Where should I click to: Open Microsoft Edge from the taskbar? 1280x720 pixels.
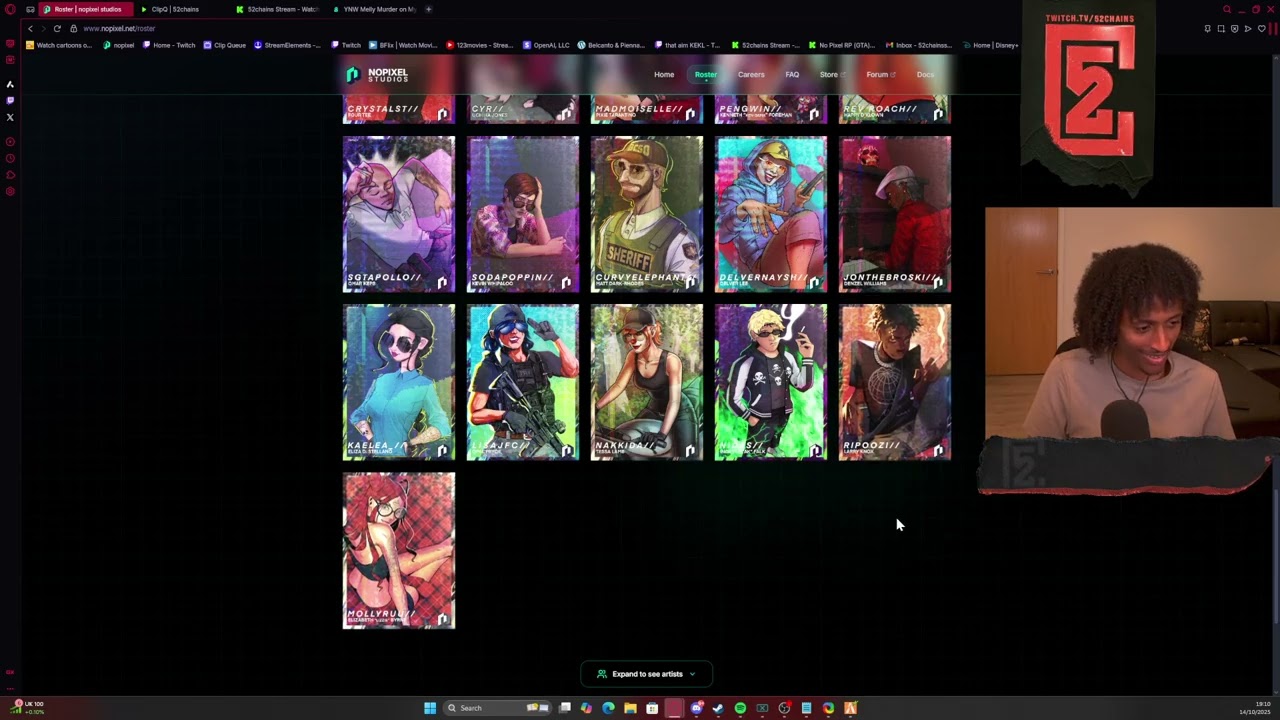pos(608,708)
